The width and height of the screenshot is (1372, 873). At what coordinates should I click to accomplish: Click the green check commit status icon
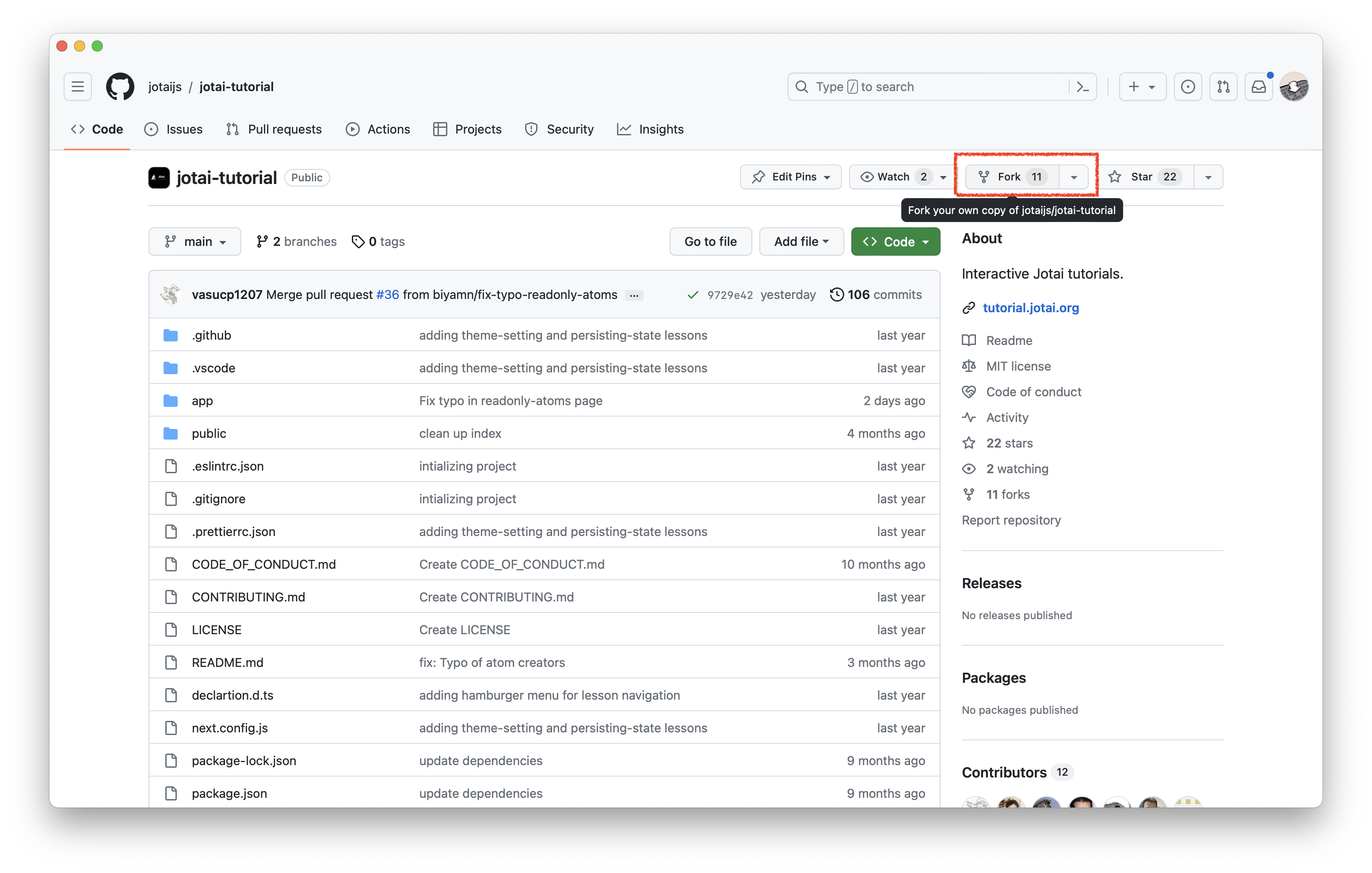(x=692, y=295)
